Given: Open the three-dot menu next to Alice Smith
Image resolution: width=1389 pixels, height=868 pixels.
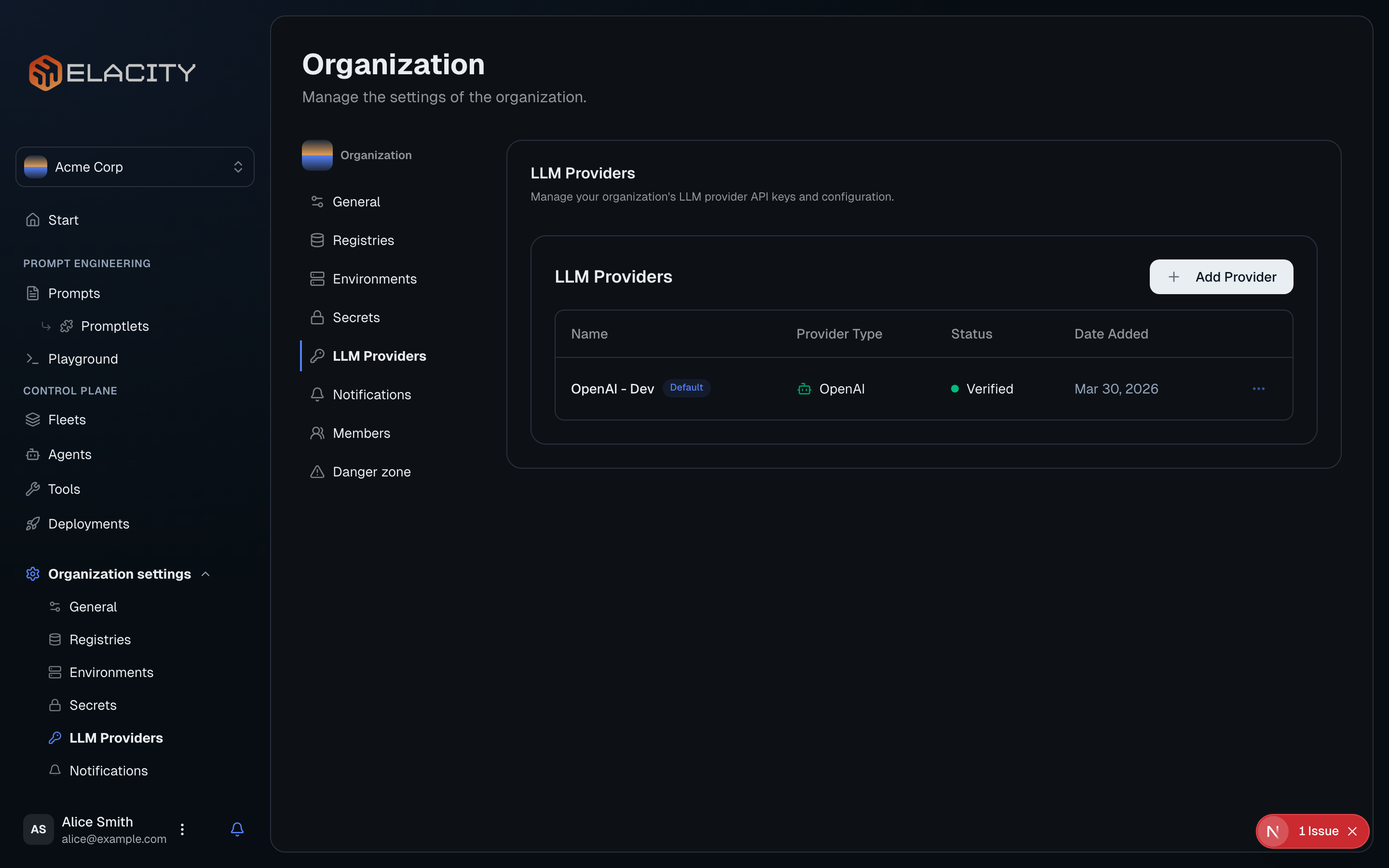Looking at the screenshot, I should tap(182, 829).
